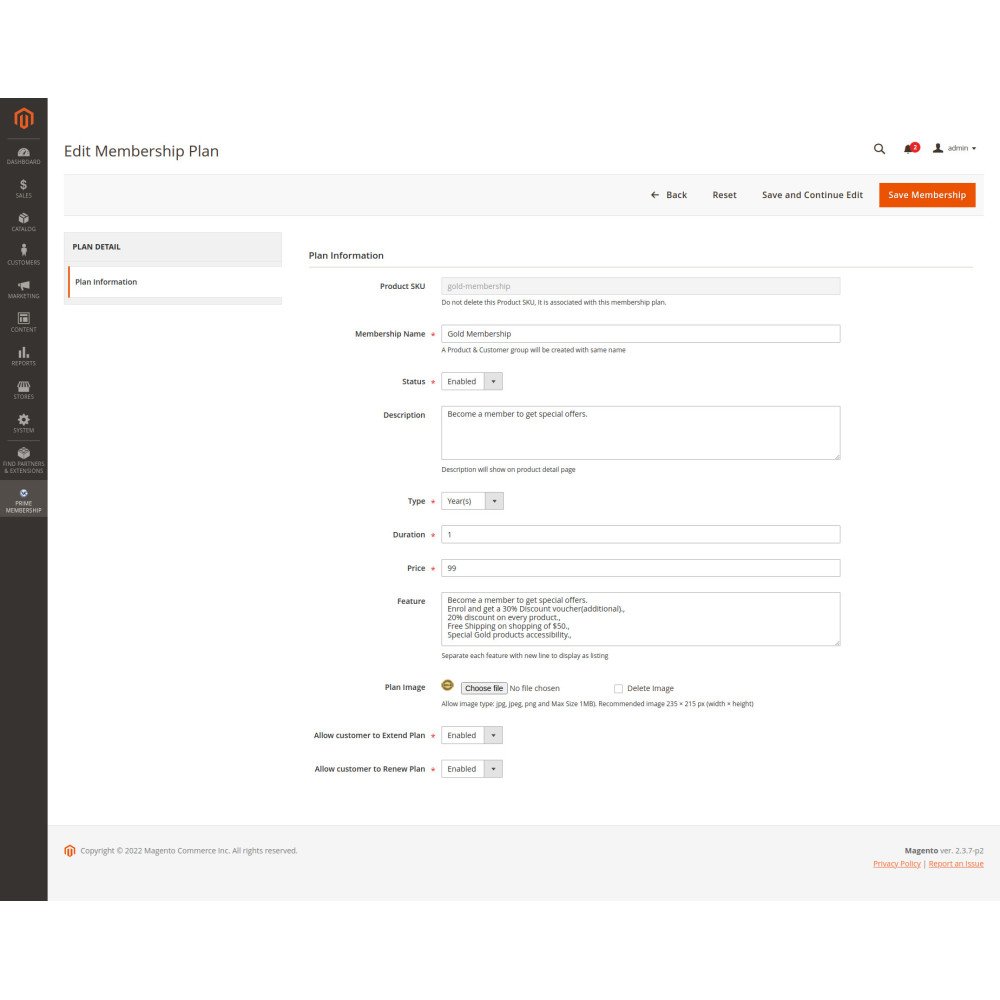The image size is (1000, 1000).
Task: Click Save and Continue Edit
Action: 812,195
